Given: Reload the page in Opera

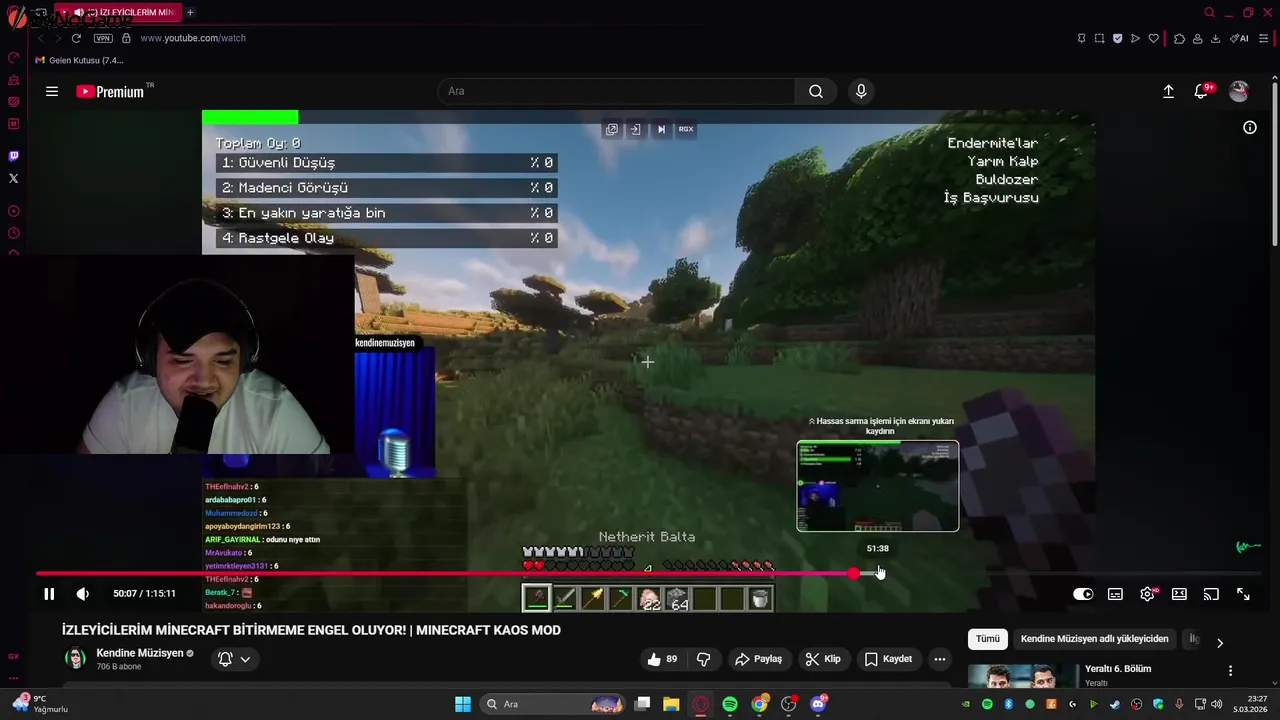Looking at the screenshot, I should click(x=76, y=38).
